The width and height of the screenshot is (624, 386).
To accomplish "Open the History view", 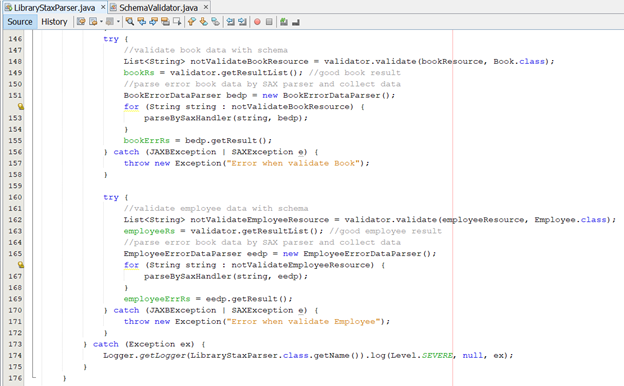I will 54,22.
